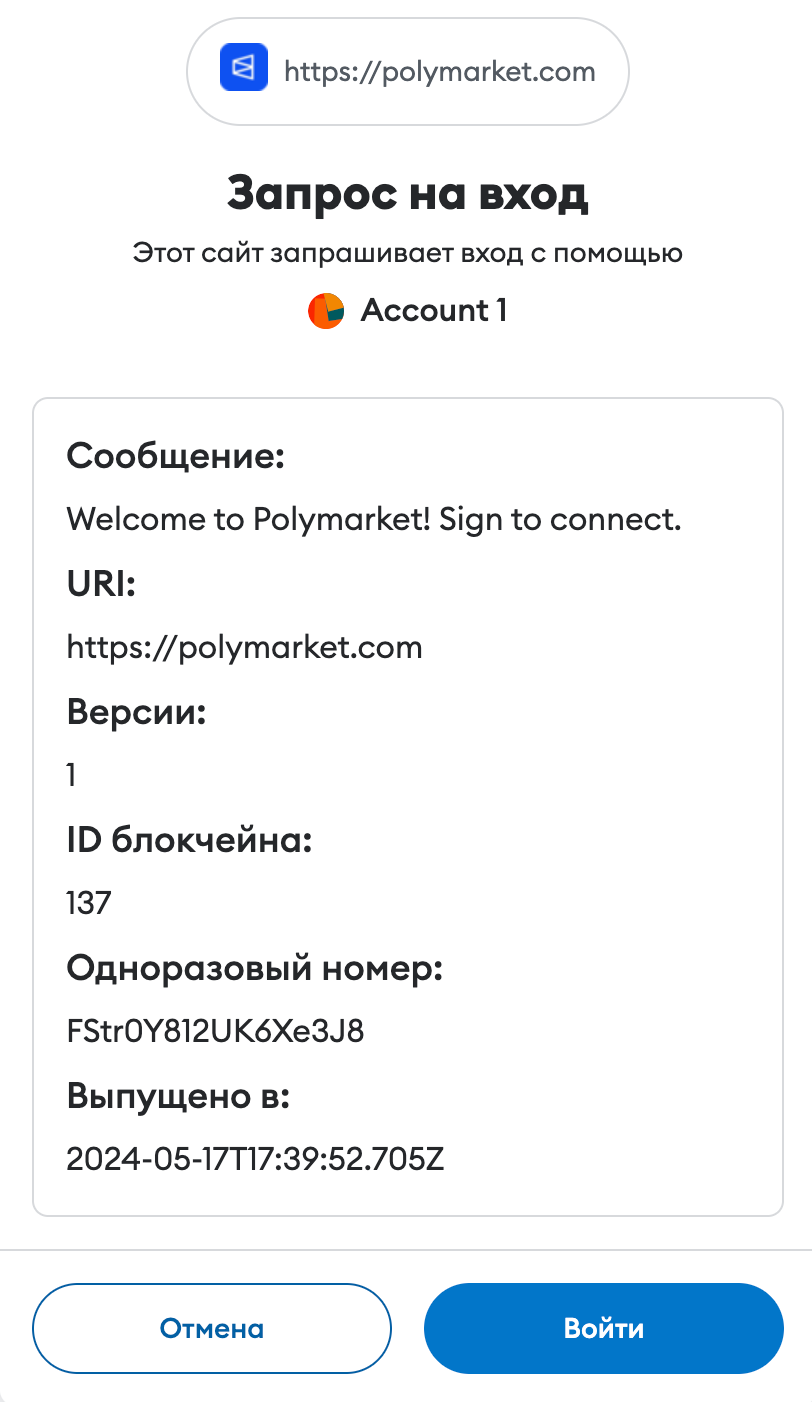Click the Выпущено в label

tap(178, 1096)
